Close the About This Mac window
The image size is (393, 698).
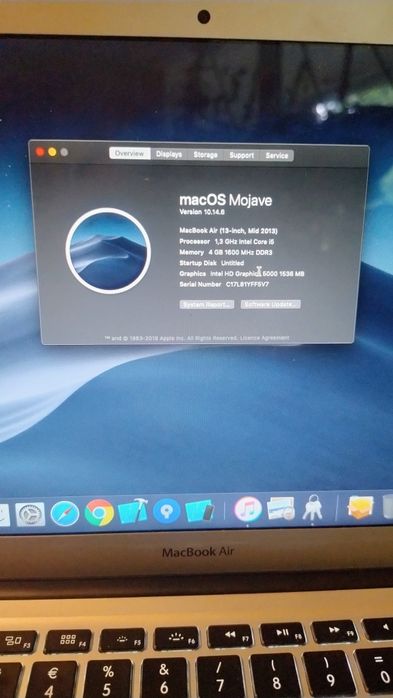[x=40, y=152]
